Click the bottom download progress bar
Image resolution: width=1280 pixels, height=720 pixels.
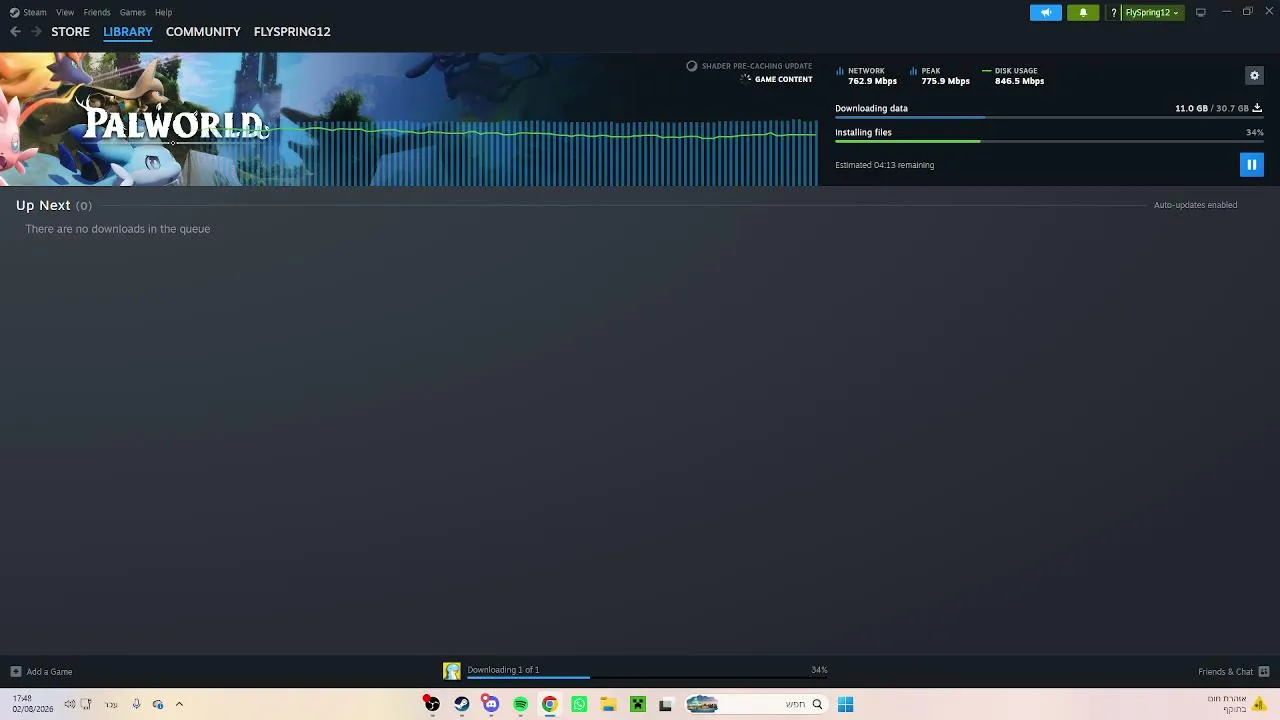pos(647,678)
